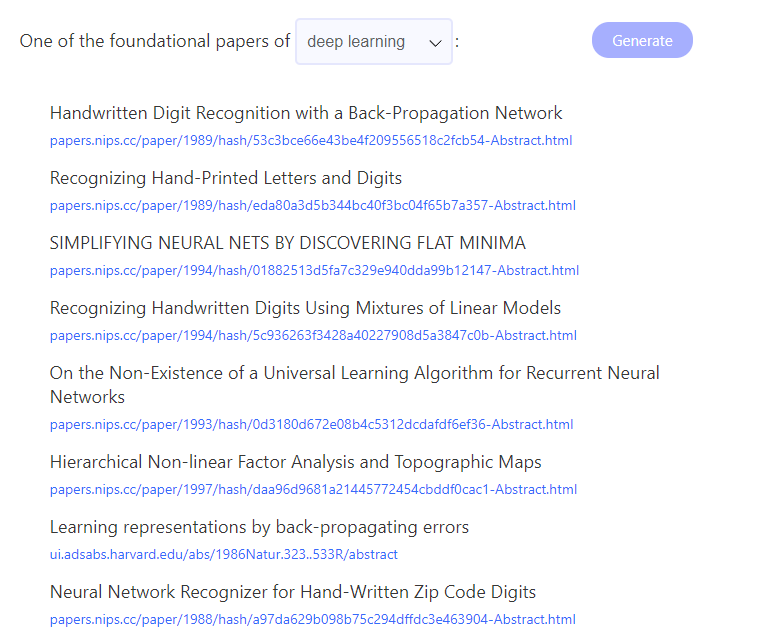Image resolution: width=766 pixels, height=639 pixels.
Task: Open the ui.adsabs.harvard.edu 1986Natur abstract link
Action: (x=224, y=554)
